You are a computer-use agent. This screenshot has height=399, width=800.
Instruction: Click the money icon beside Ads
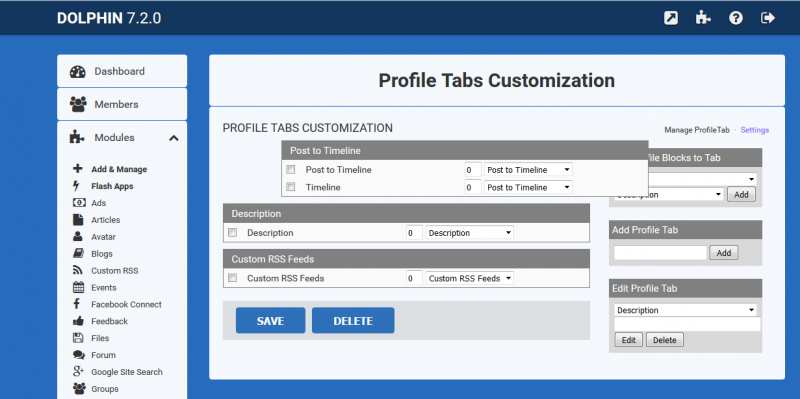coord(78,203)
